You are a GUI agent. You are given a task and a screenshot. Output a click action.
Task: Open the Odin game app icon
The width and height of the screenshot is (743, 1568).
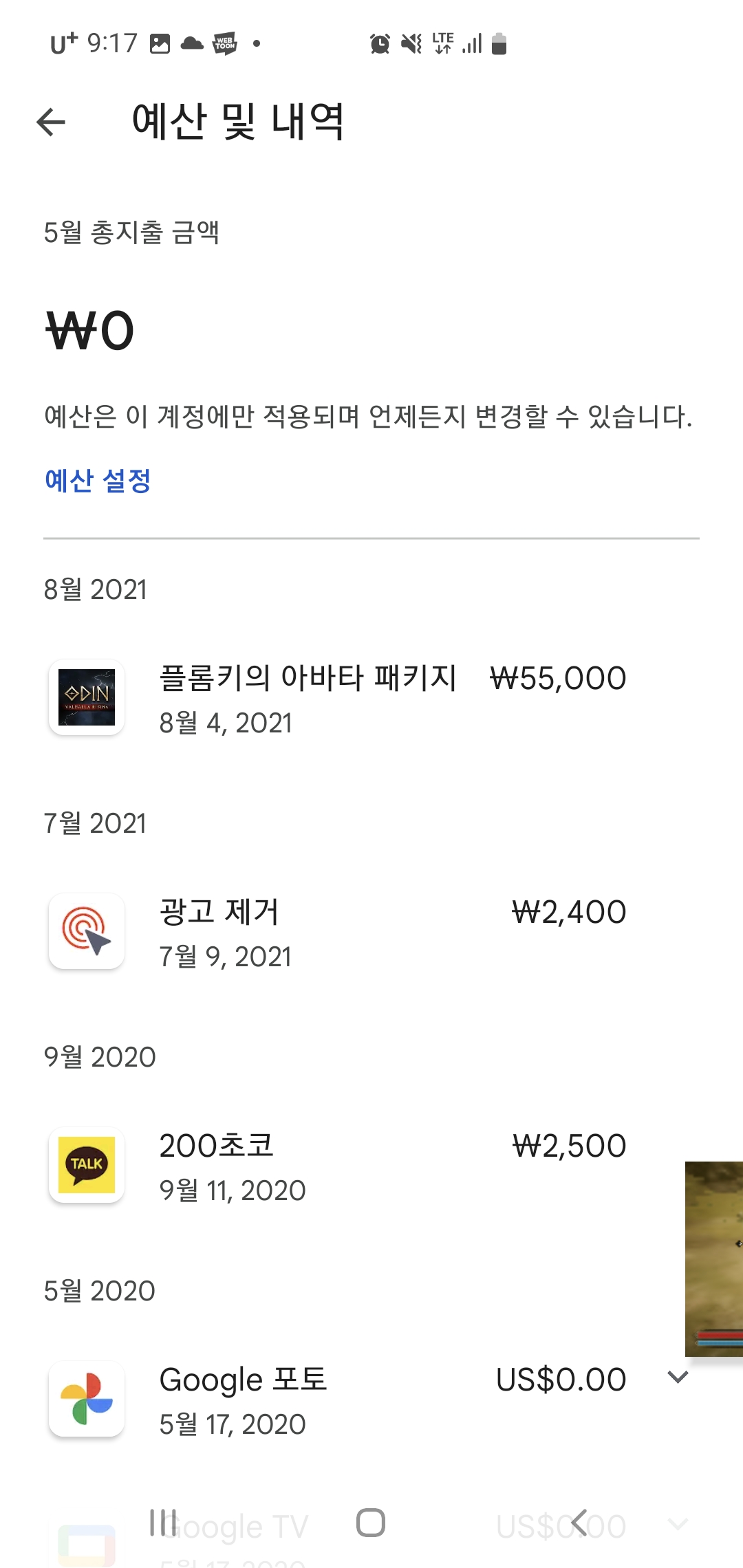(x=87, y=697)
